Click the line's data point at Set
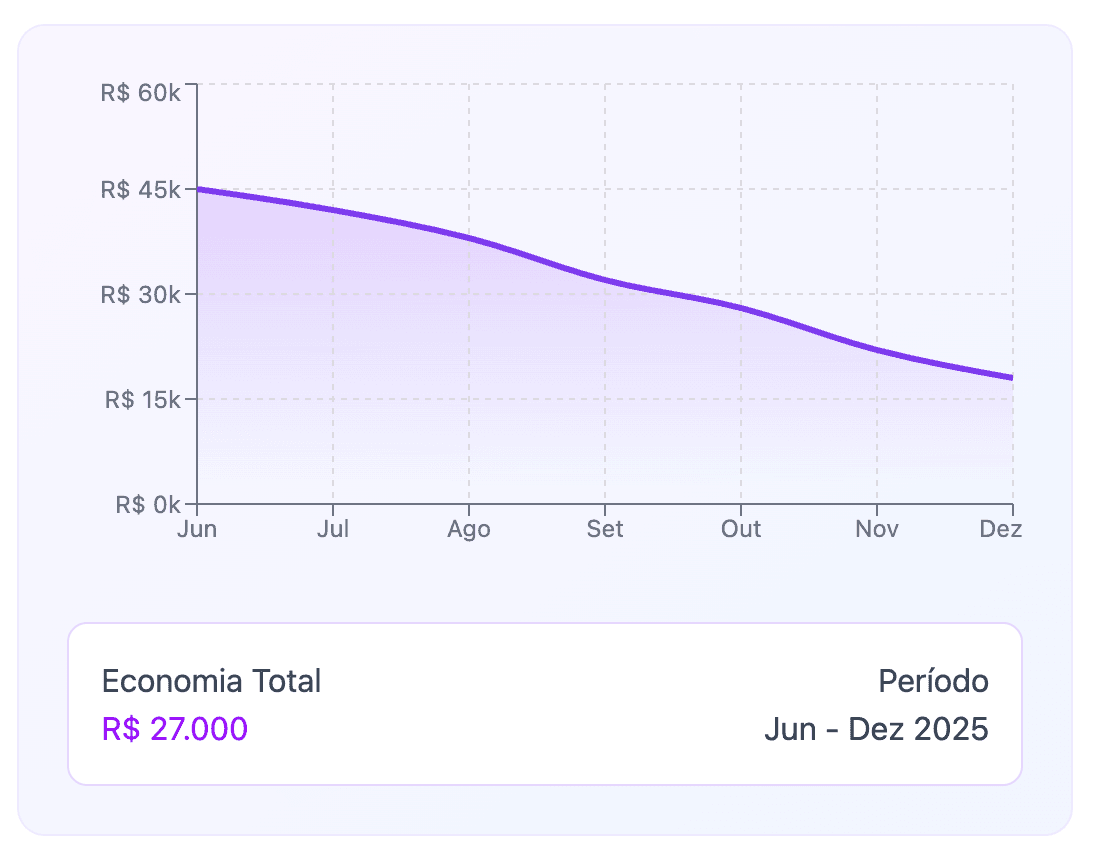Screen dimensions: 1100x856 [605, 280]
